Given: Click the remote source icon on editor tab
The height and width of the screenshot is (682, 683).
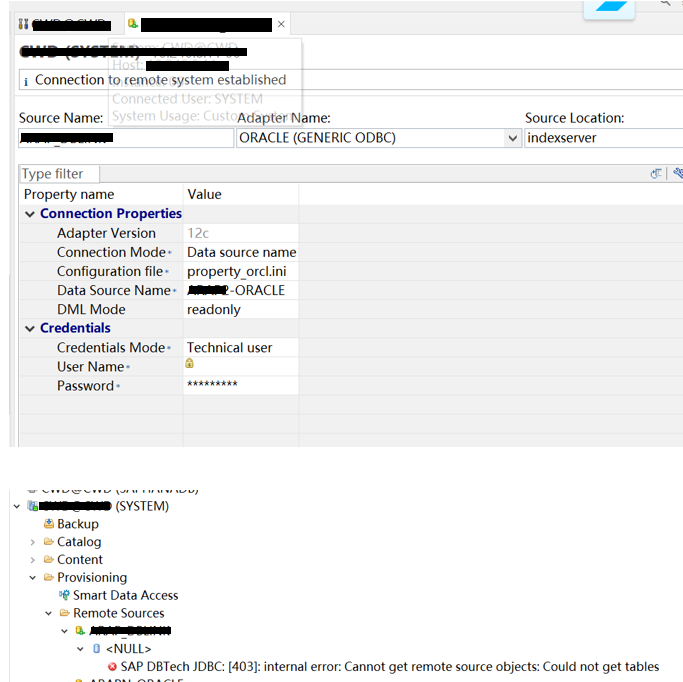Looking at the screenshot, I should point(133,24).
